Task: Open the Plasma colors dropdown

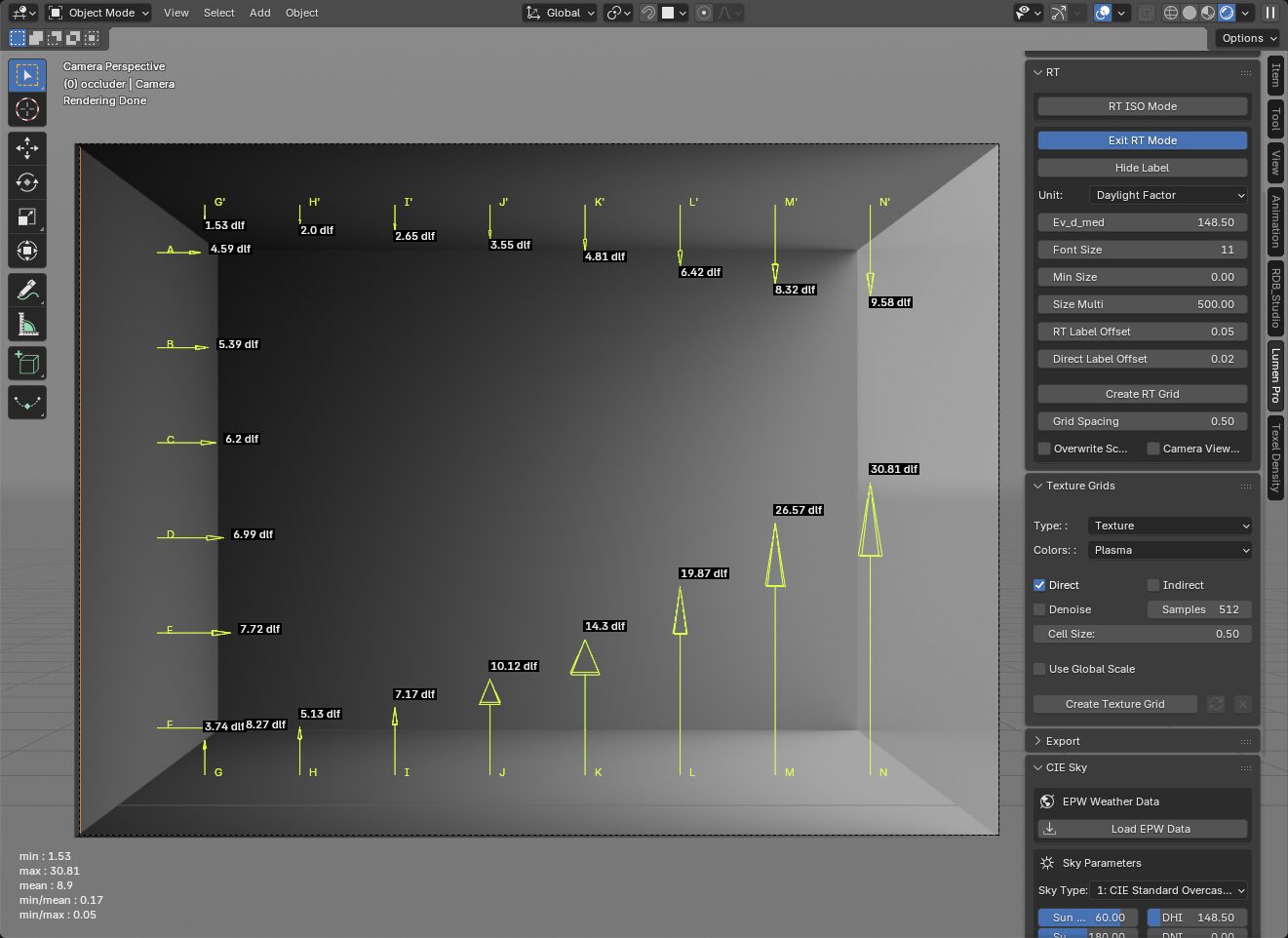Action: point(1170,550)
